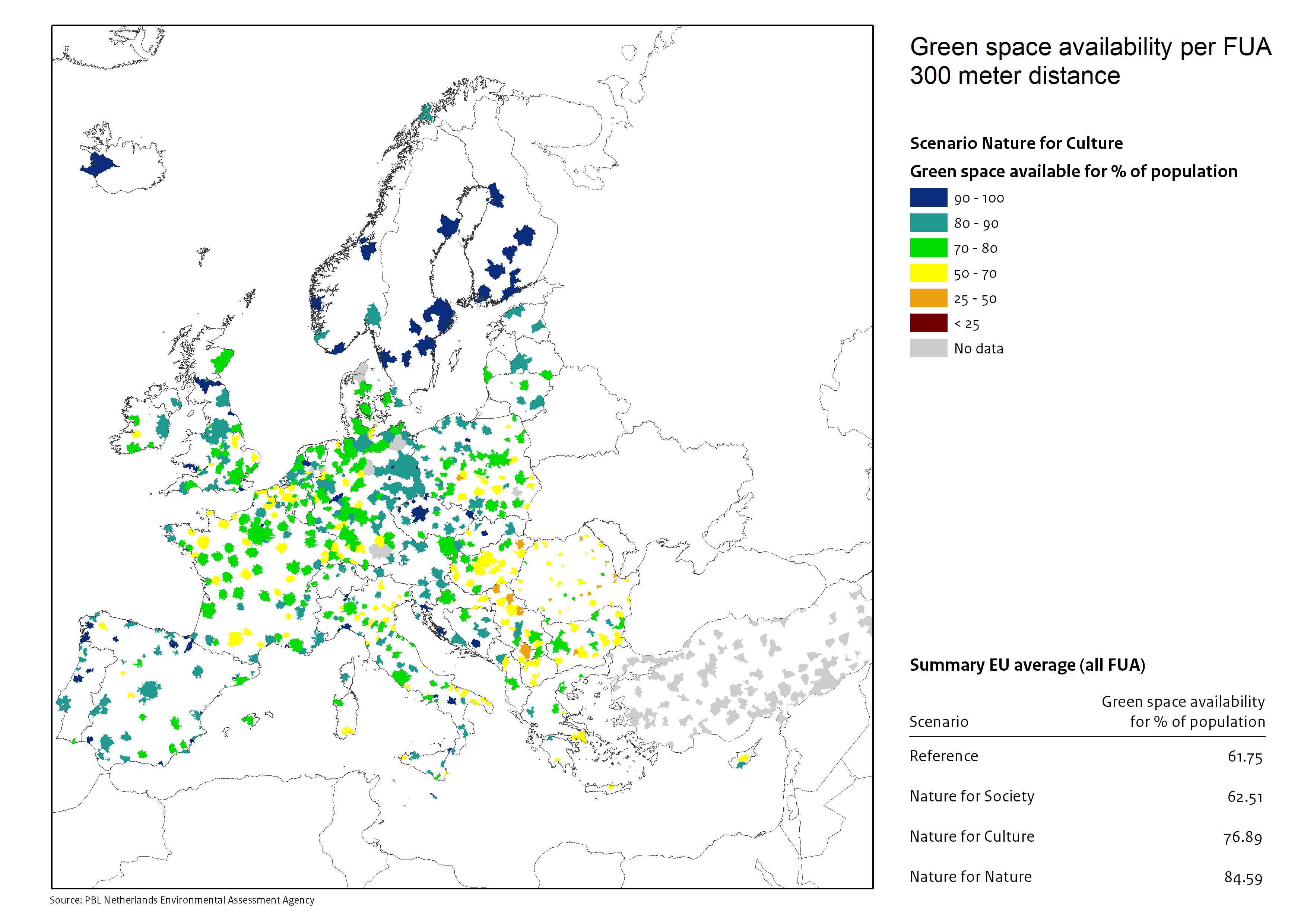Click the orange 25 - 50 legend swatch
Screen dimensions: 1307x924
pyautogui.click(x=929, y=298)
